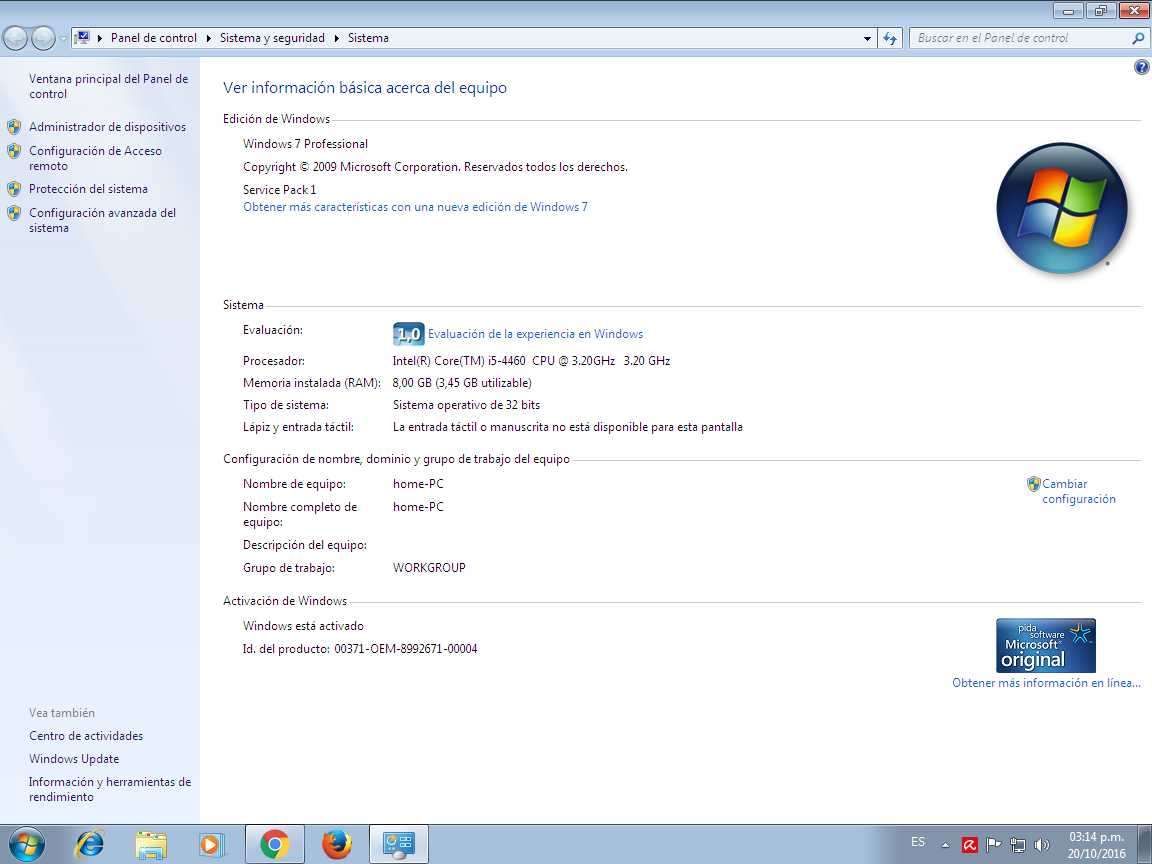Open the blue Help question mark icon
This screenshot has width=1152, height=864.
point(1141,68)
